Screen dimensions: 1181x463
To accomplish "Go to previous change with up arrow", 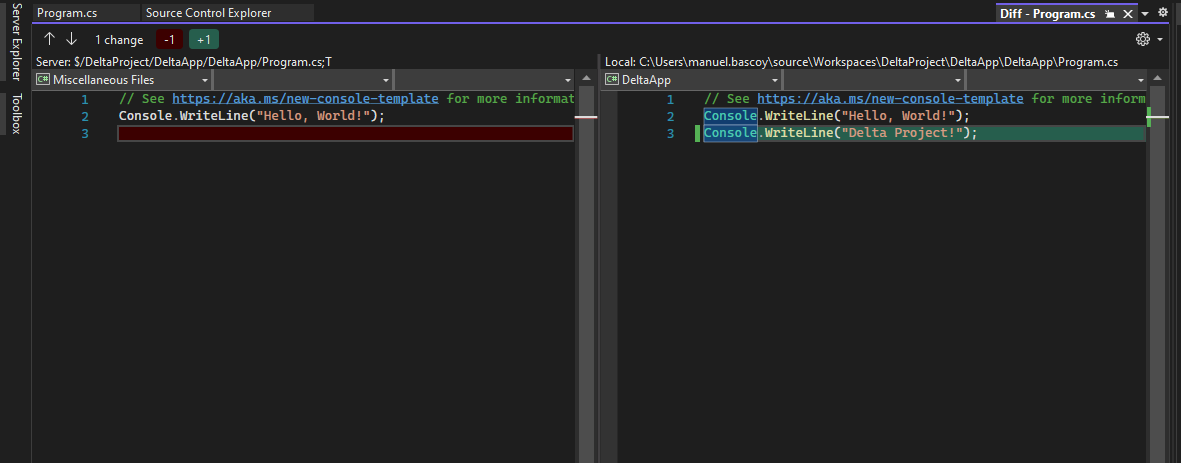I will 49,39.
